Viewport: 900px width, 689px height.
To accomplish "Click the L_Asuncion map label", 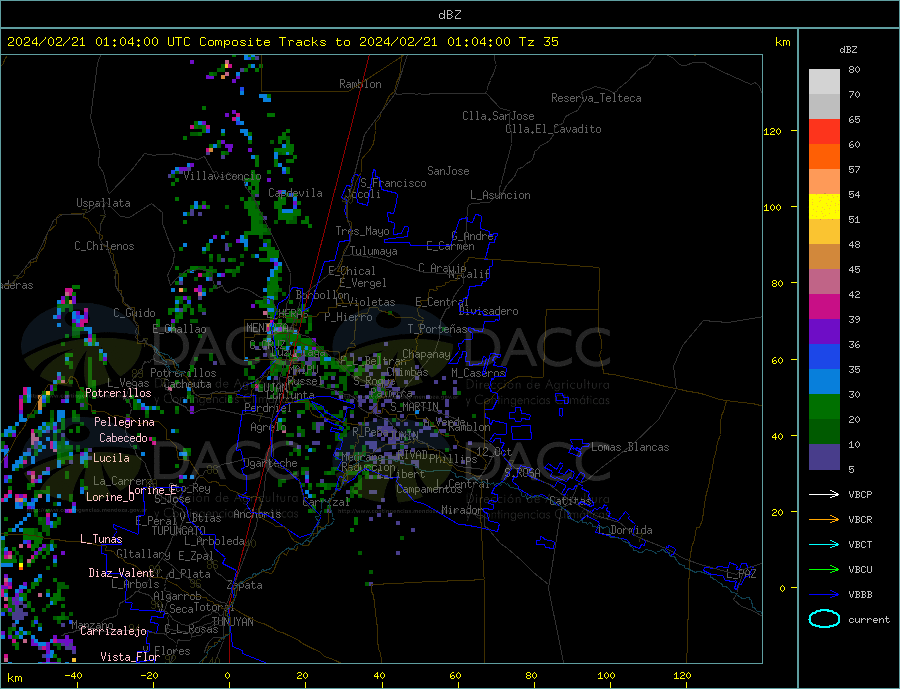I will coord(500,195).
